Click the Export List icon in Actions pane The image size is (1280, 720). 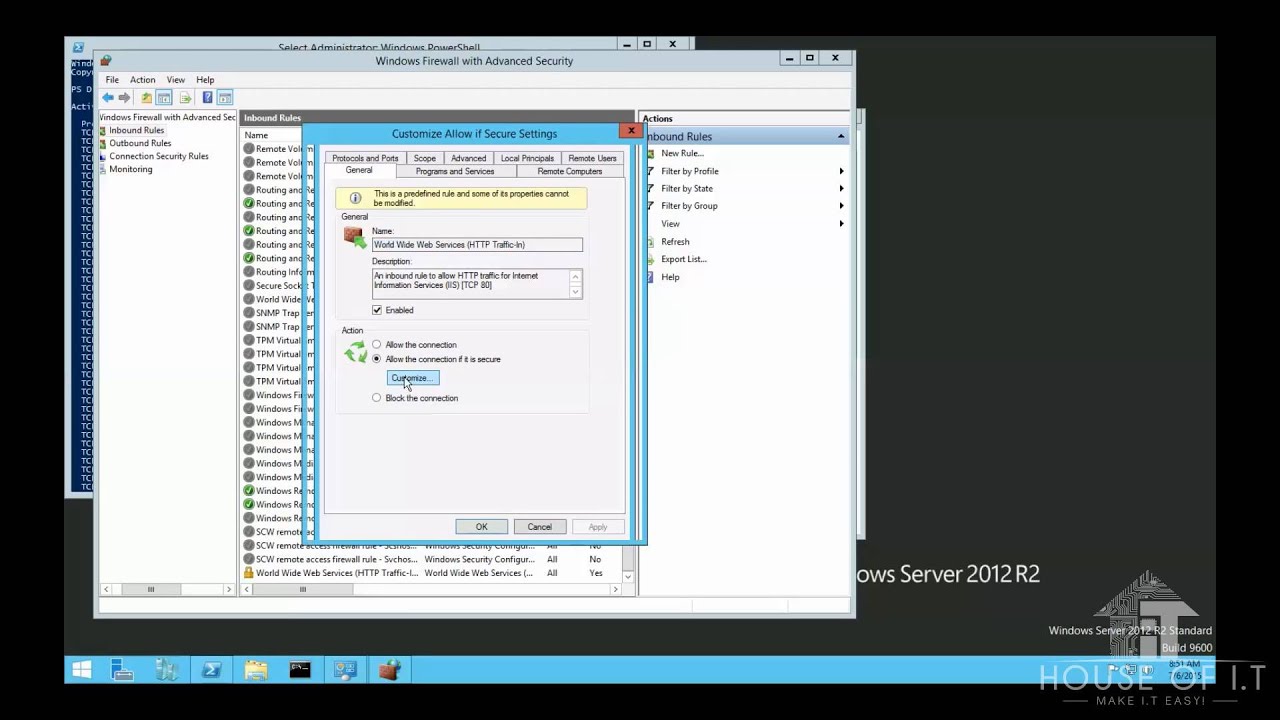(650, 259)
